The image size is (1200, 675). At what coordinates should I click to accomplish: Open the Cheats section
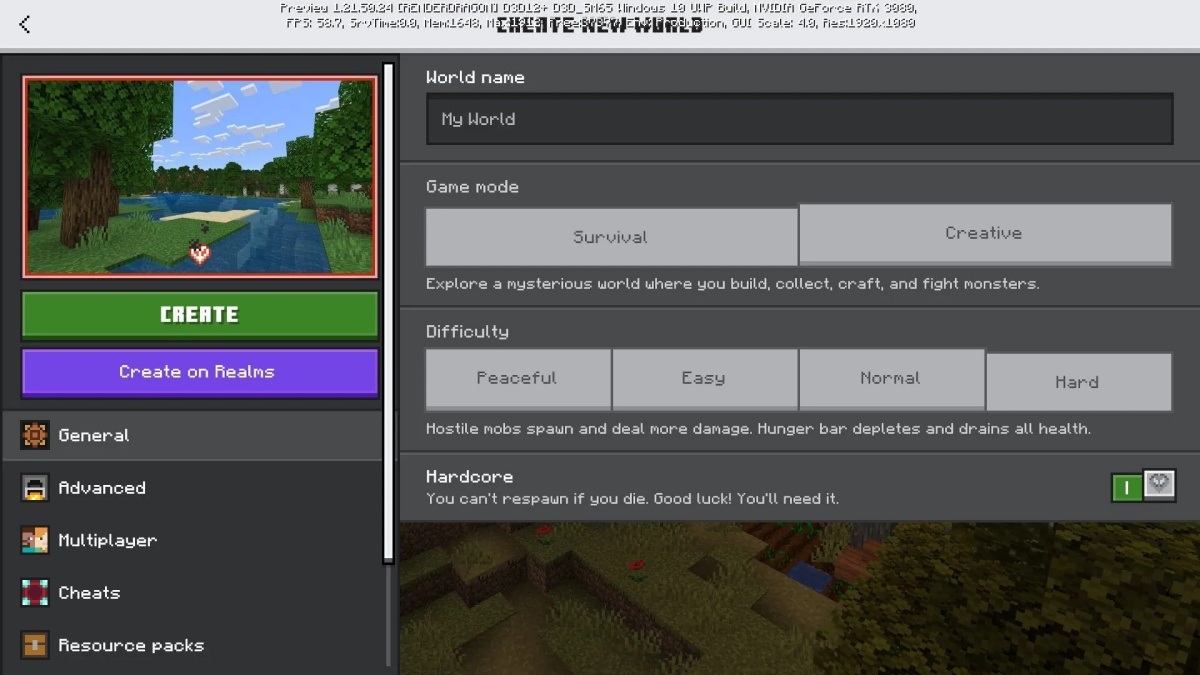tap(89, 592)
